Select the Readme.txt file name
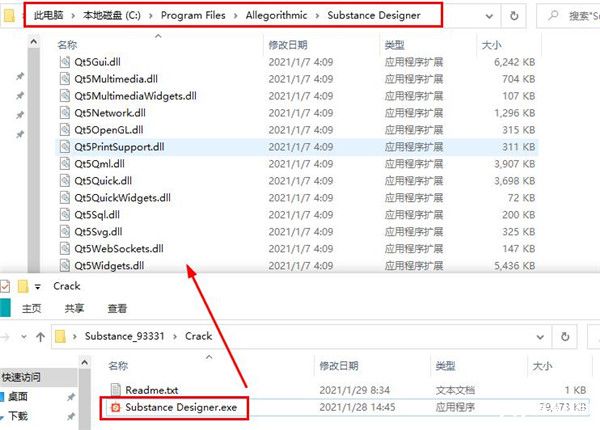The width and height of the screenshot is (600, 430). point(152,390)
